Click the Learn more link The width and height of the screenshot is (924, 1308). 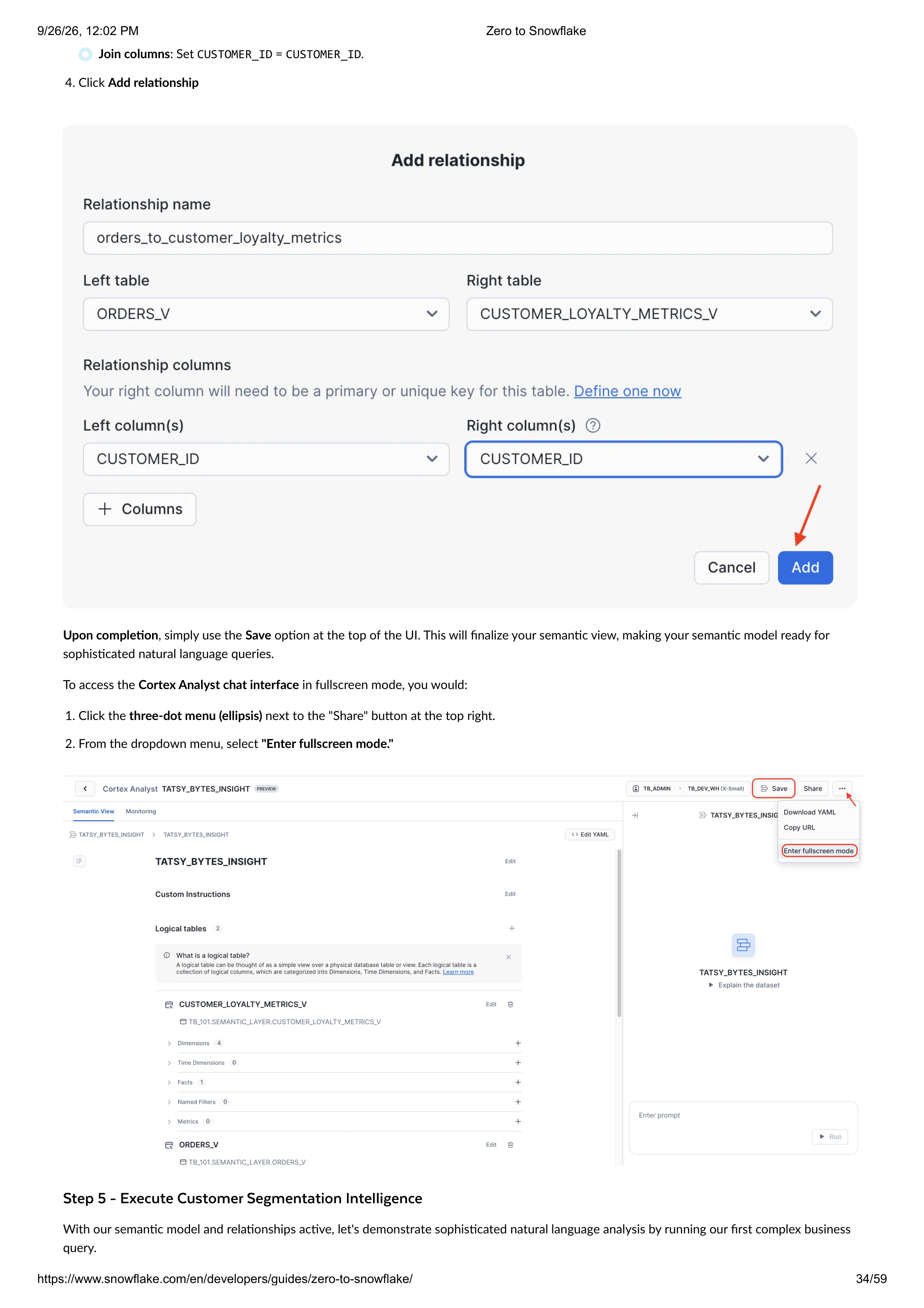pyautogui.click(x=458, y=972)
